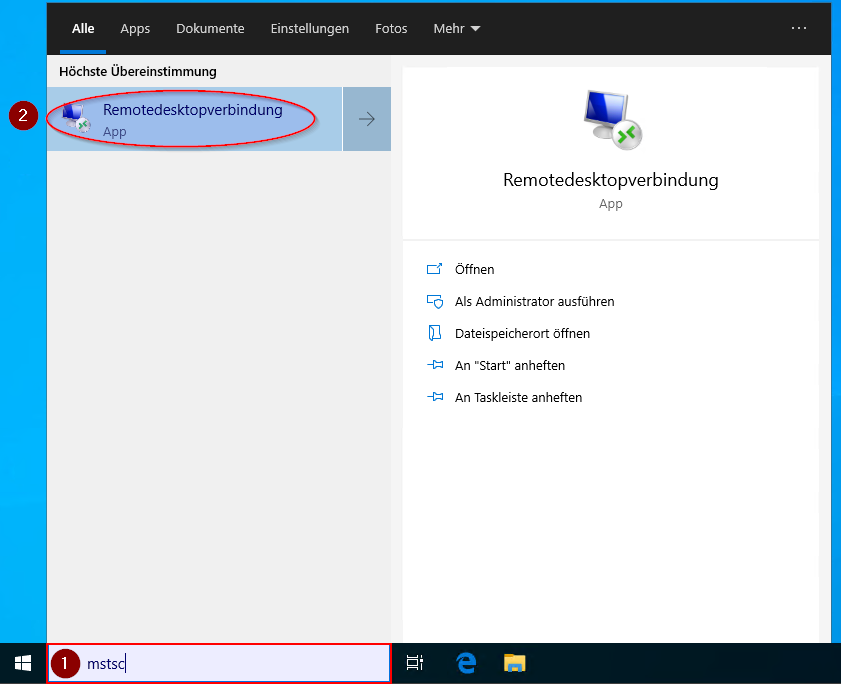
Task: Open File Explorer from the taskbar
Action: [514, 663]
